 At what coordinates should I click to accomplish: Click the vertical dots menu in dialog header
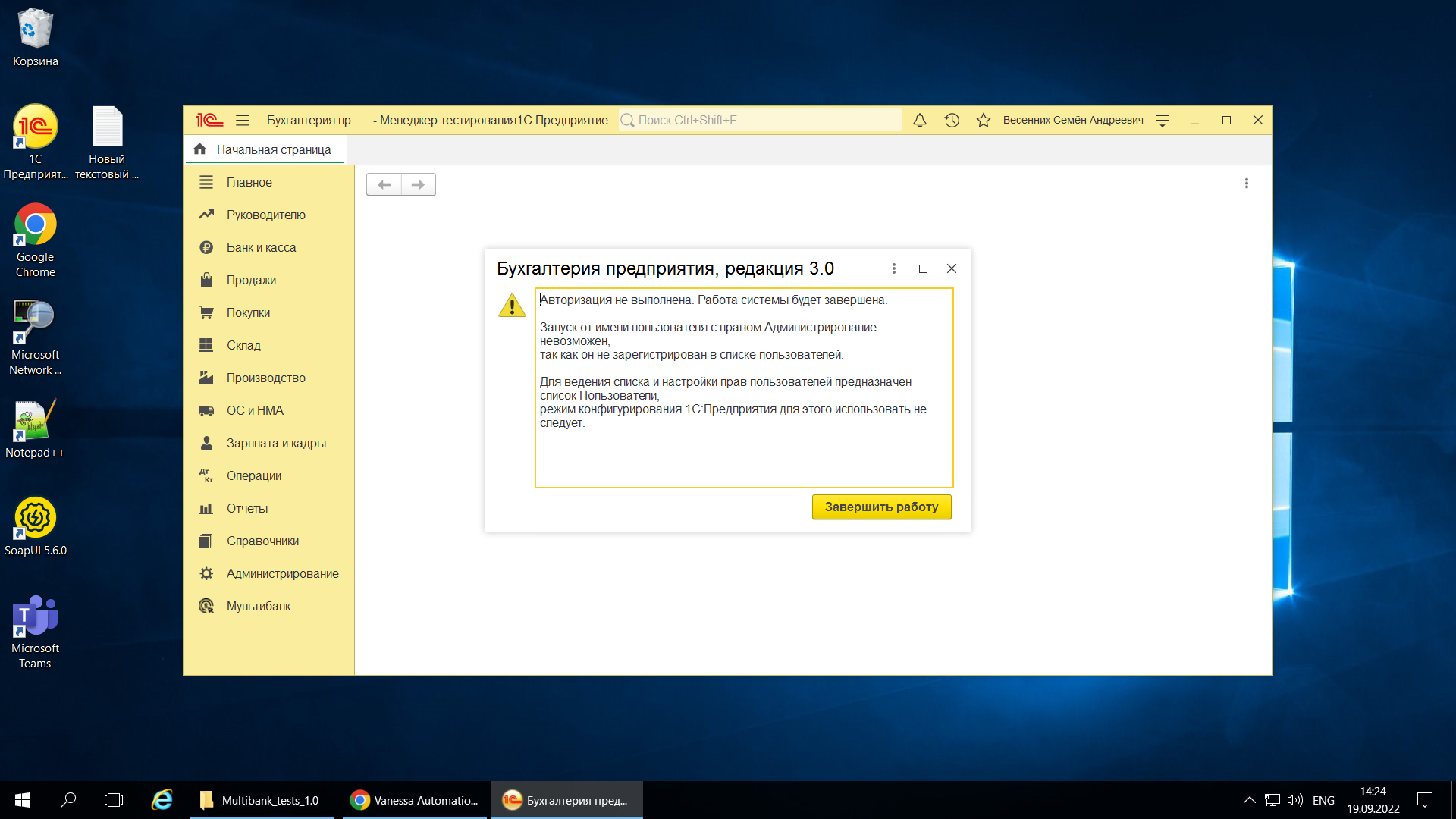tap(894, 268)
